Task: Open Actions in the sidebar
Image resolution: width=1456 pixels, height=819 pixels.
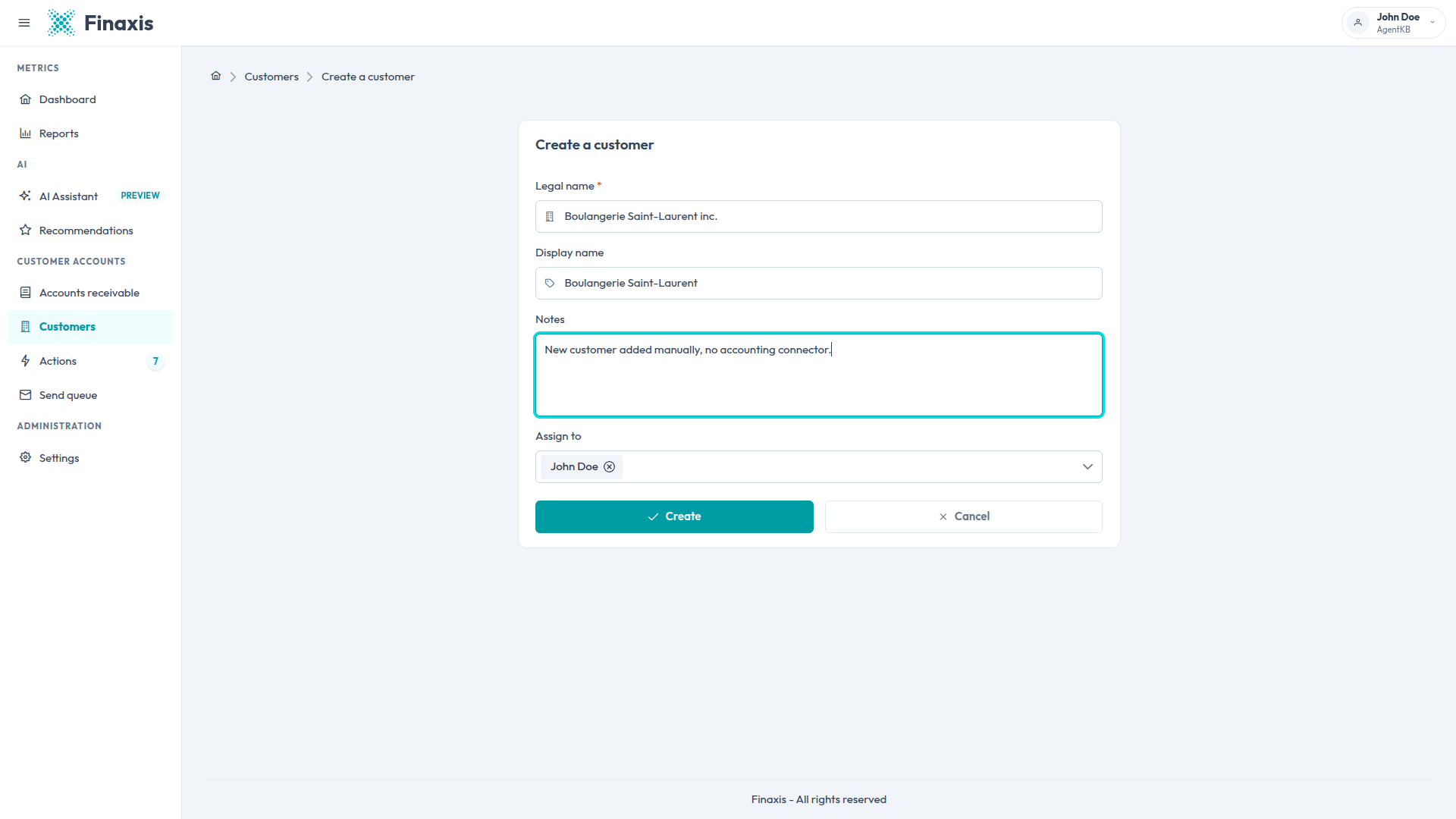Action: [x=90, y=361]
